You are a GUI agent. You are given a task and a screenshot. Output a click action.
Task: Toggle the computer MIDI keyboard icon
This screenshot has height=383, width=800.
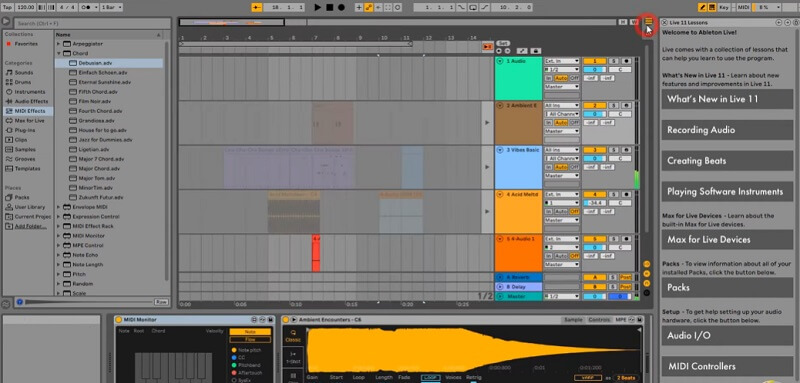coord(712,7)
